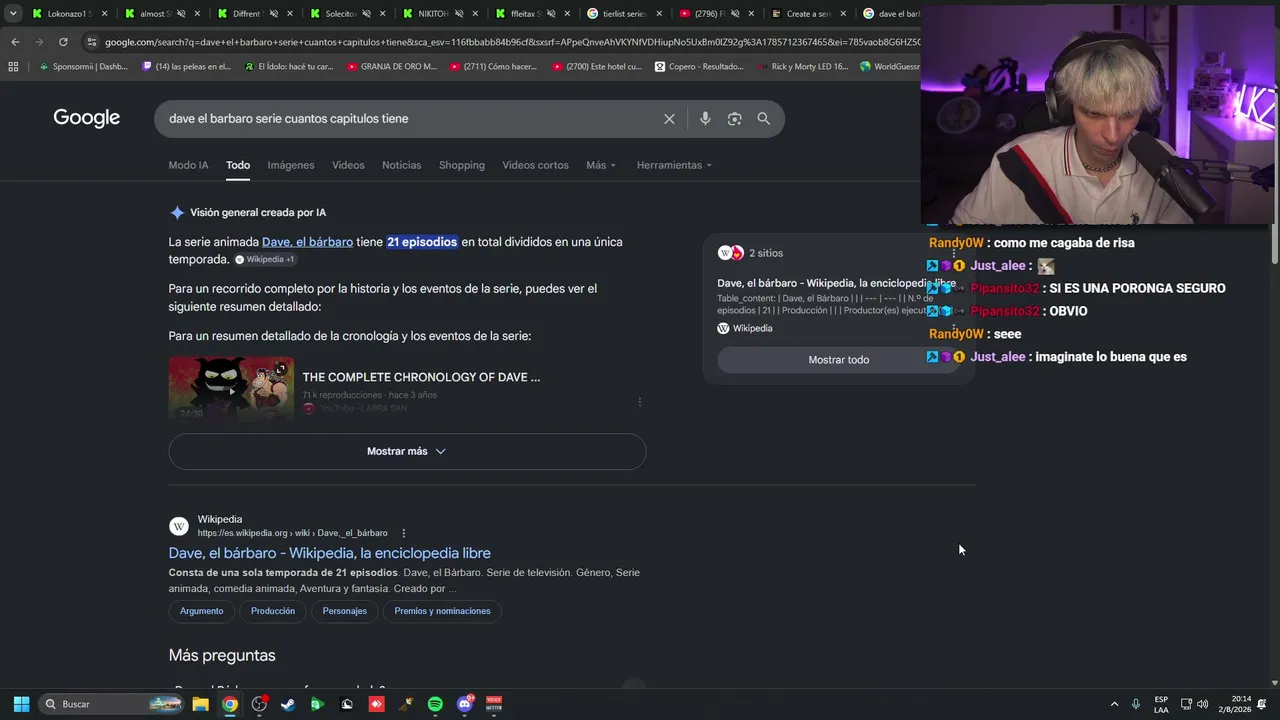Submit search with the magnifier icon
This screenshot has height=720, width=1280.
pyautogui.click(x=764, y=119)
